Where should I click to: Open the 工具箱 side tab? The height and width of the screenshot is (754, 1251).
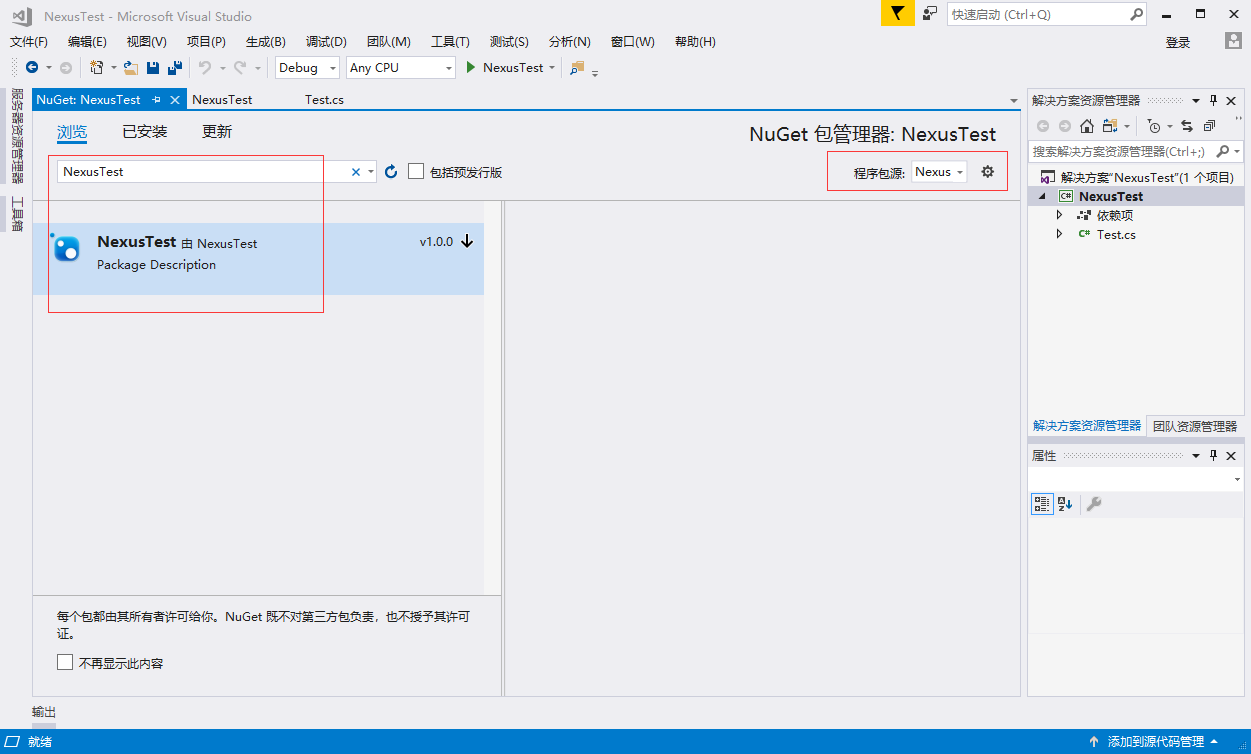pyautogui.click(x=17, y=214)
